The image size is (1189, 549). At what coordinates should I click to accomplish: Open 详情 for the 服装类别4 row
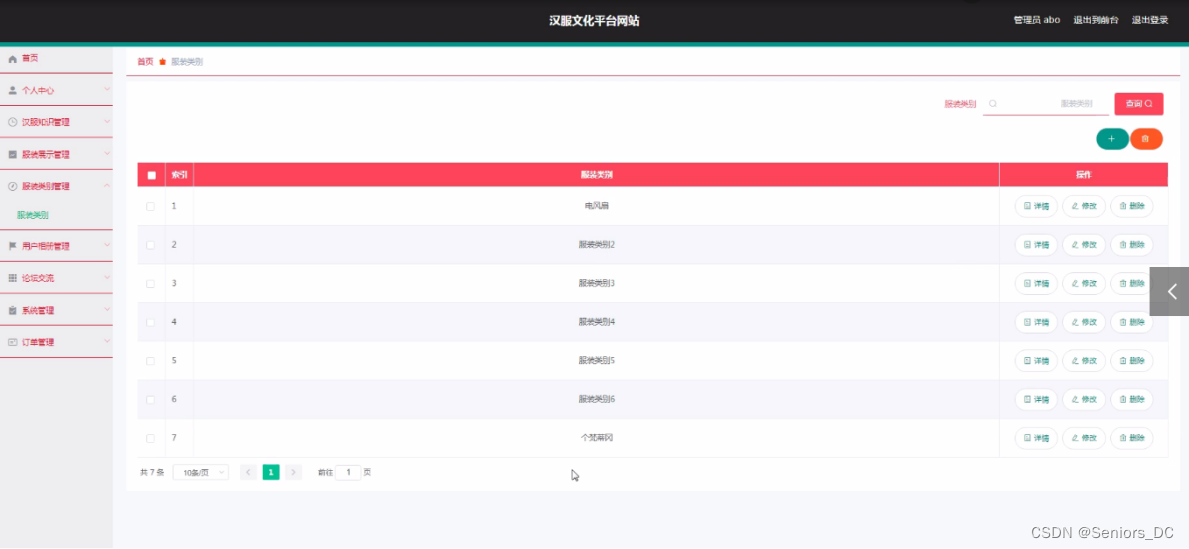(1036, 322)
